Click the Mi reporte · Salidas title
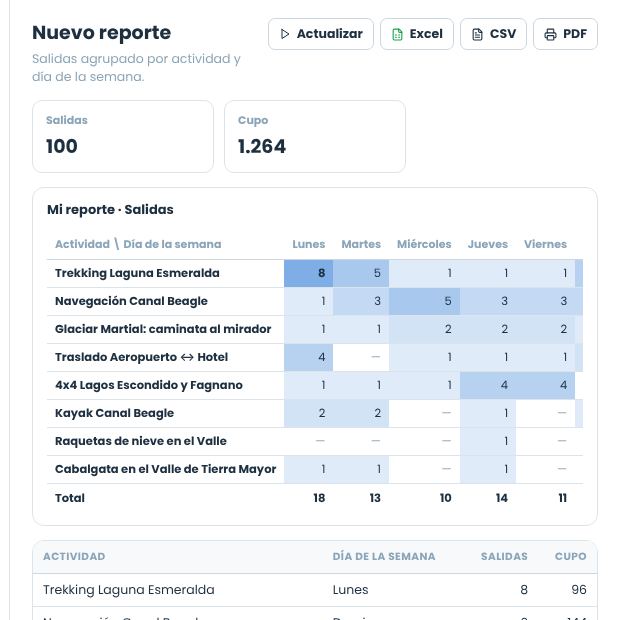 click(110, 210)
